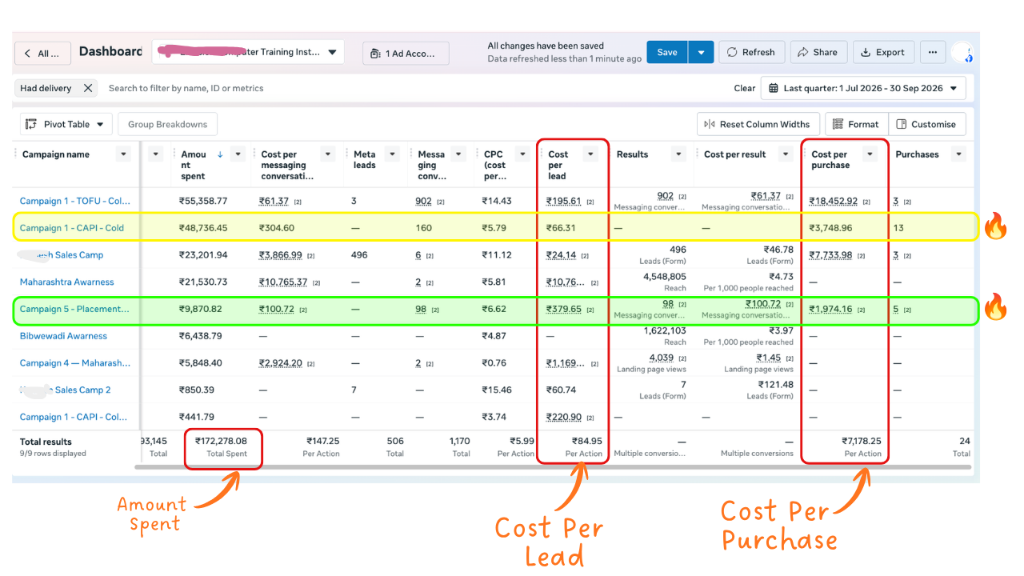Image resolution: width=1024 pixels, height=576 pixels.
Task: Open the more options ellipsis menu
Action: 933,52
